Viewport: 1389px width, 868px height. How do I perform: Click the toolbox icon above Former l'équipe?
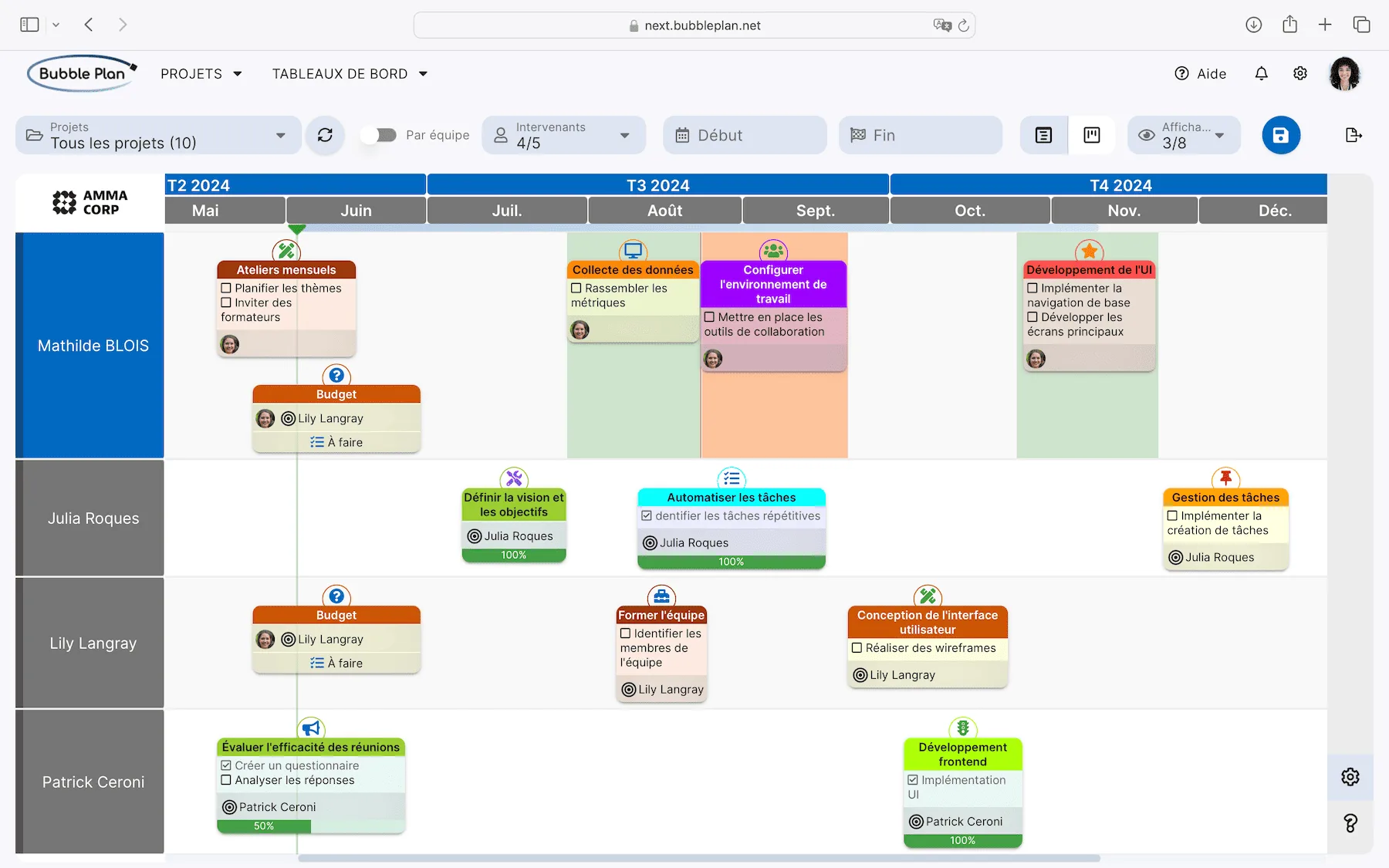click(661, 596)
